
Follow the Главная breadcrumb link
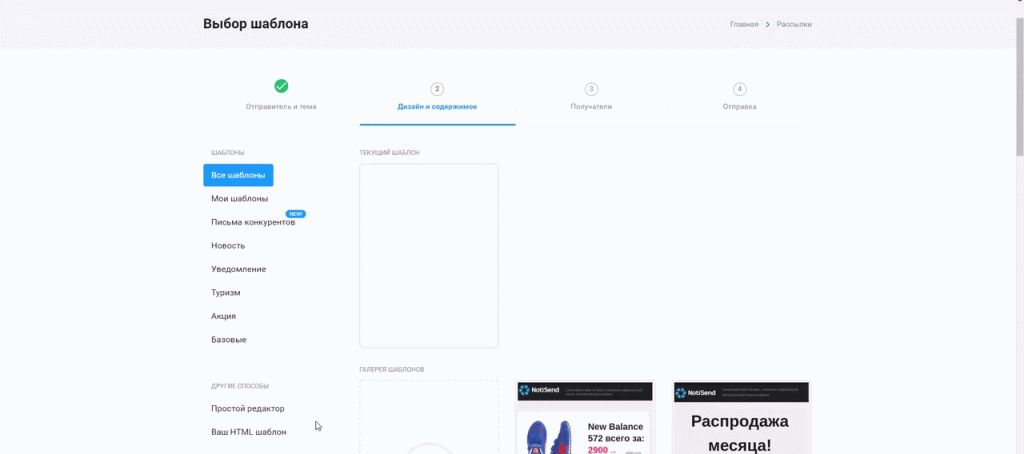coord(744,24)
